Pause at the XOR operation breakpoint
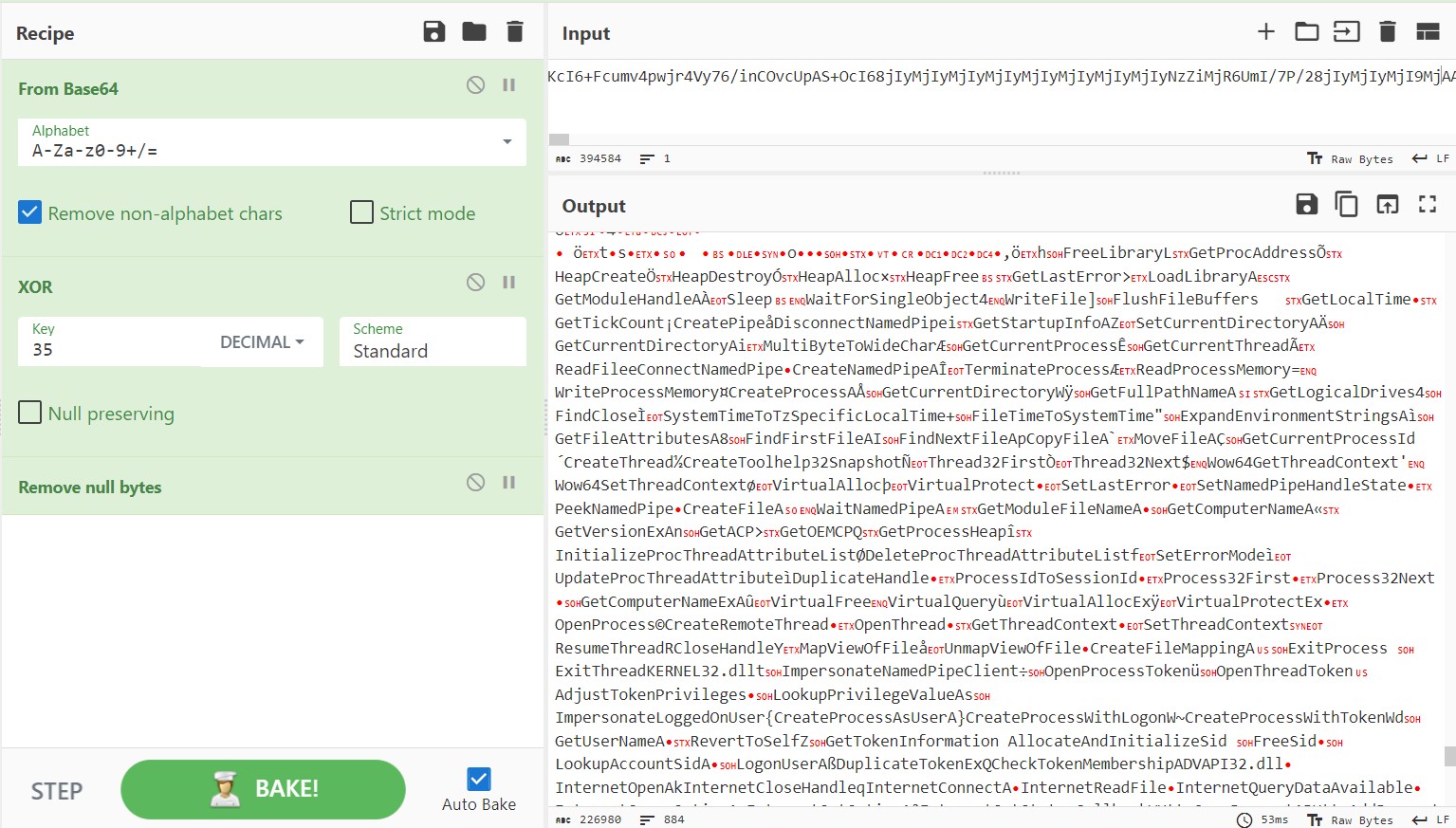This screenshot has width=1456, height=828. tap(509, 283)
